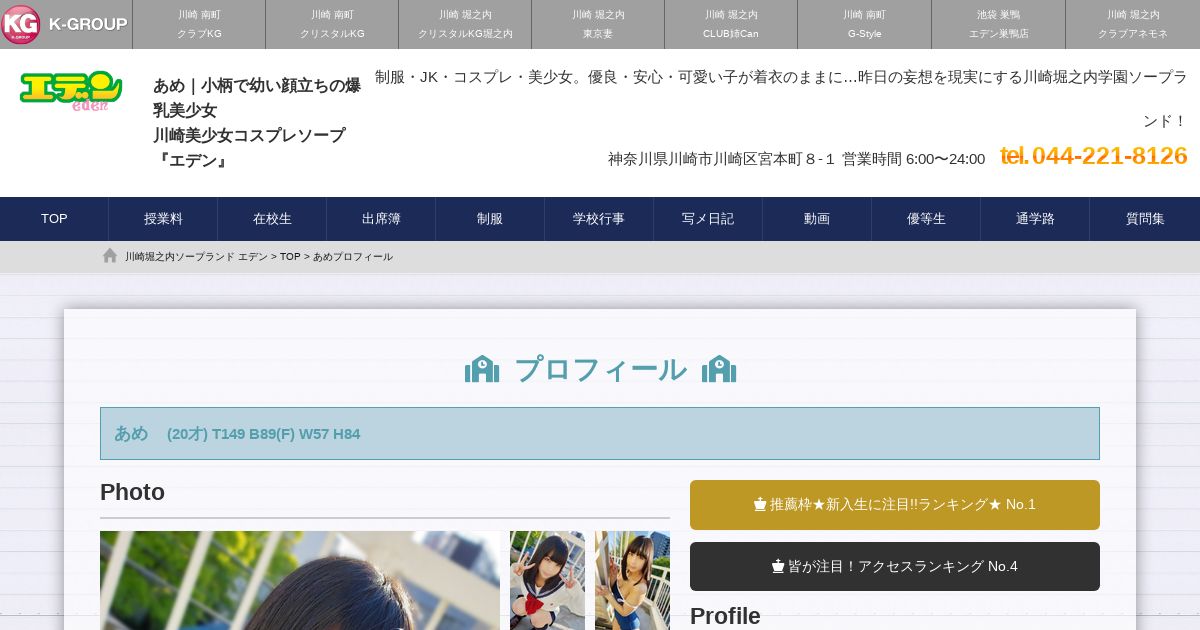The height and width of the screenshot is (630, 1200).
Task: Open CLUB姉Can shop link
Action: pyautogui.click(x=731, y=24)
